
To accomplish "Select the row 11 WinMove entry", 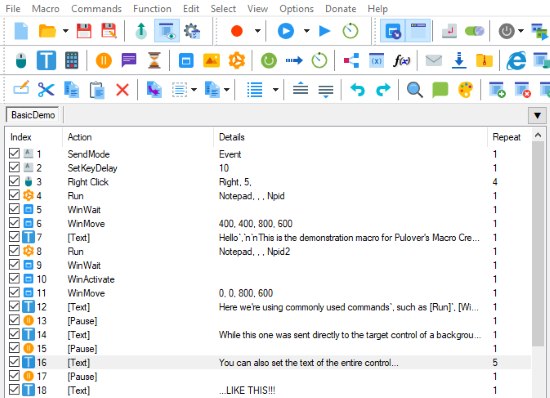I will pyautogui.click(x=268, y=293).
